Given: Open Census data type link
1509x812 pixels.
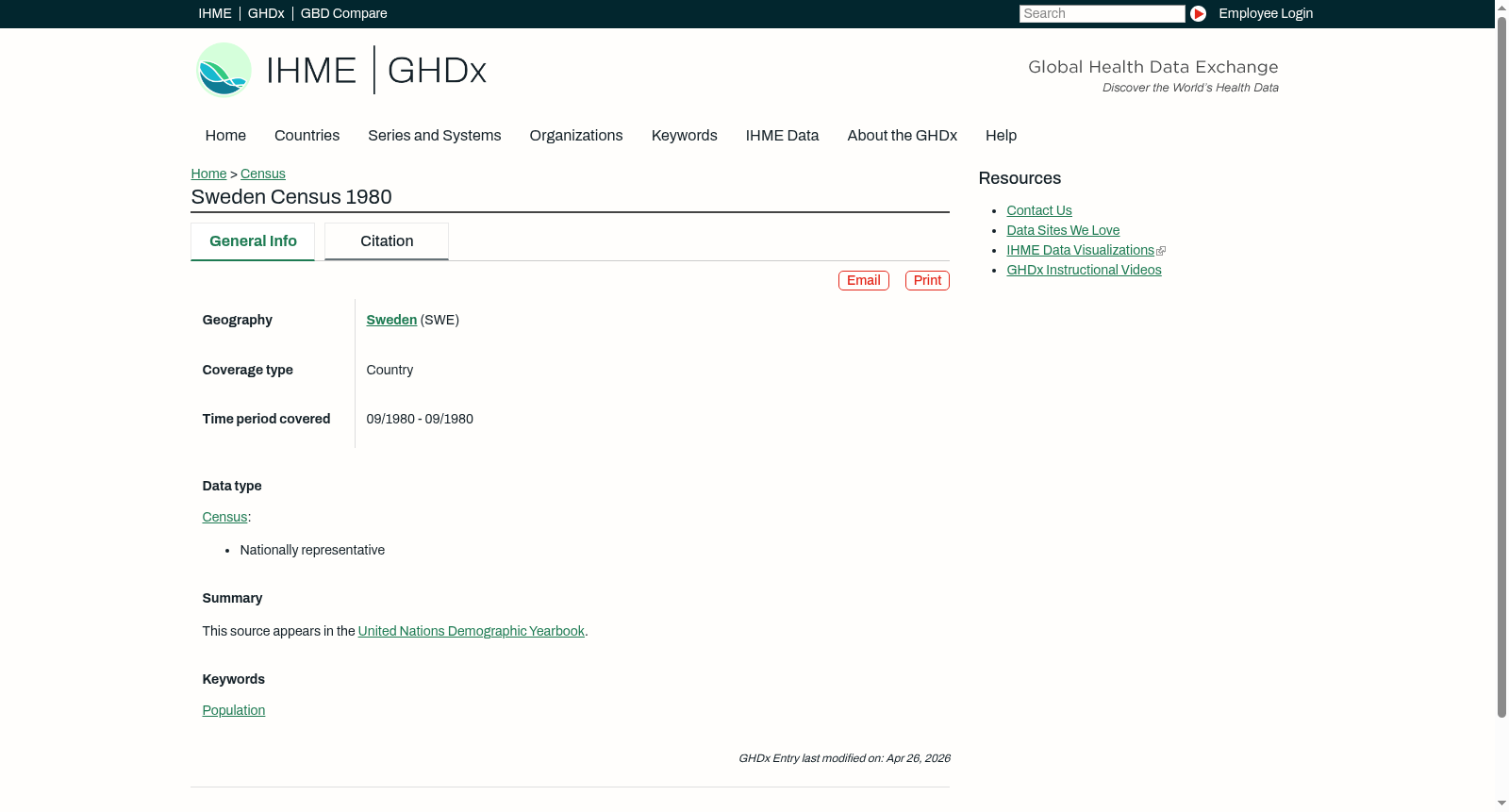Looking at the screenshot, I should click(224, 518).
